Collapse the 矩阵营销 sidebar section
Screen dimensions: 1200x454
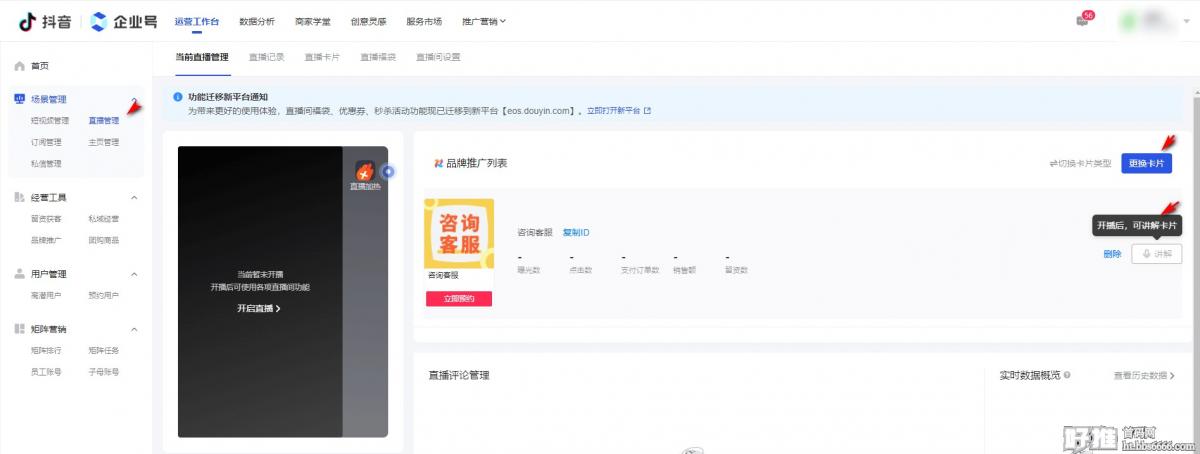tap(135, 329)
